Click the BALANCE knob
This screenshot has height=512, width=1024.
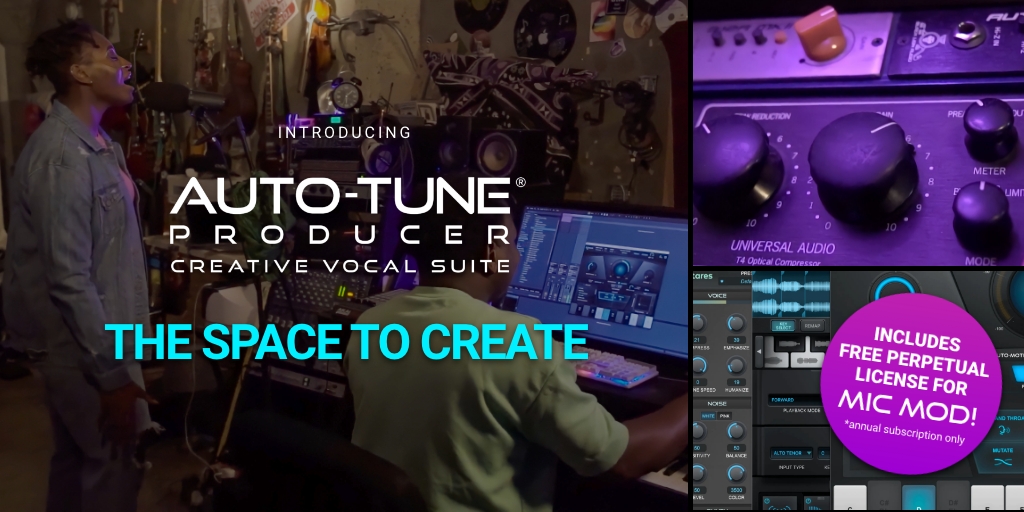pos(737,430)
